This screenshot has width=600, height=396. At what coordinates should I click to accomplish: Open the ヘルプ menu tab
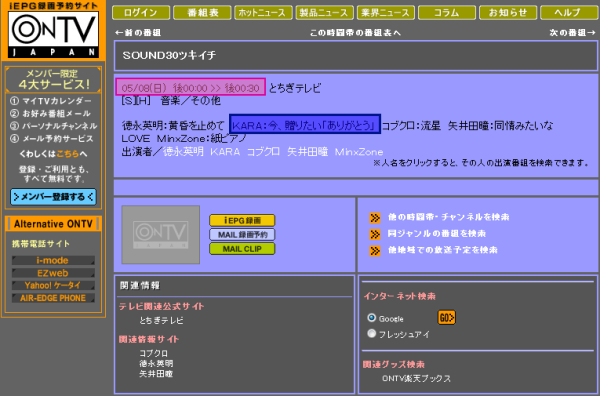tap(568, 13)
